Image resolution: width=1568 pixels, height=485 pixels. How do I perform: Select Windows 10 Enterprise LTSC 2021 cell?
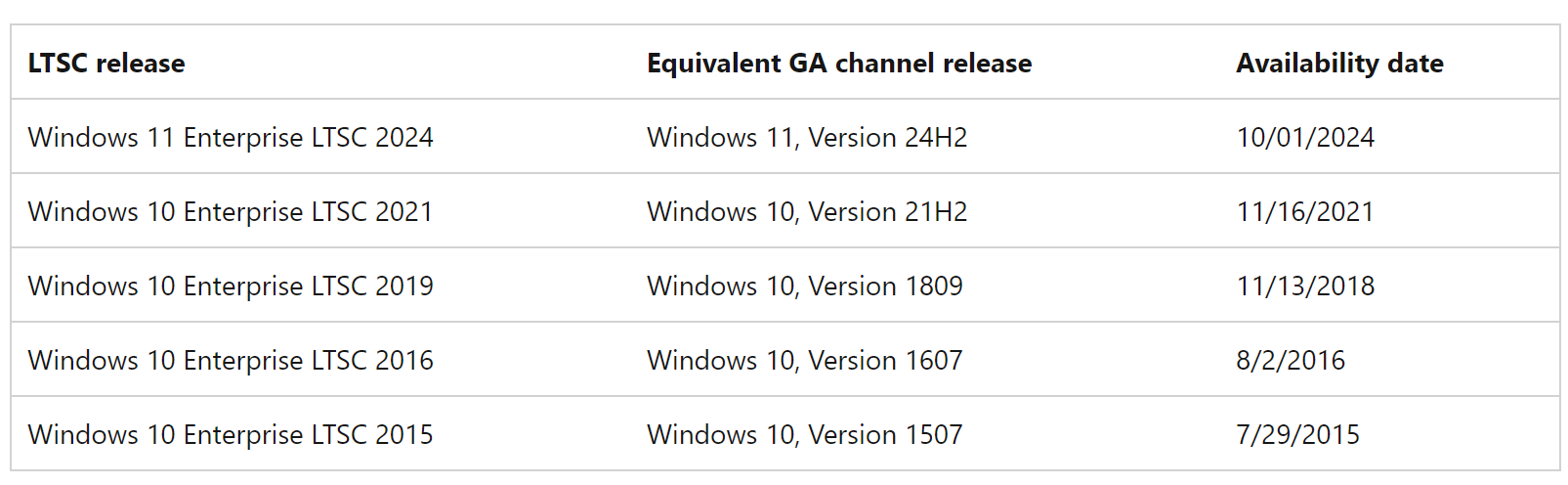click(x=231, y=212)
